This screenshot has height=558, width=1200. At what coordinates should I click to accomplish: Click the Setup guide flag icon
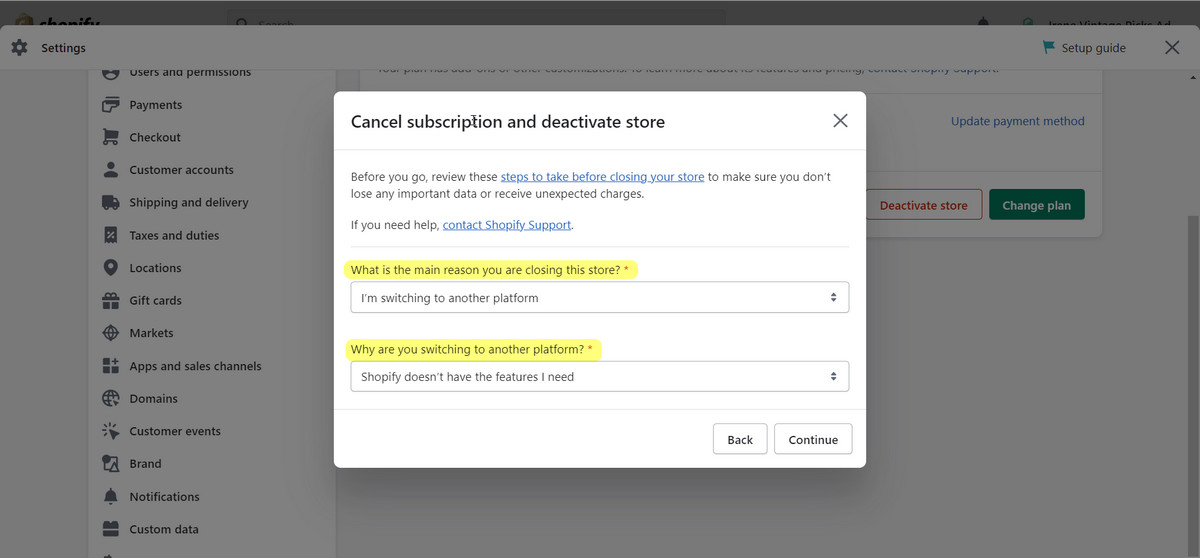(1048, 48)
